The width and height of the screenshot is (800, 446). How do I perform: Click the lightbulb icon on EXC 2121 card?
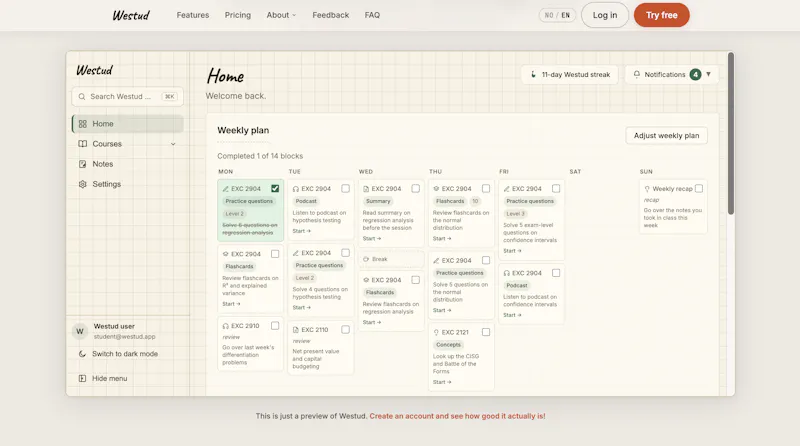tap(436, 332)
